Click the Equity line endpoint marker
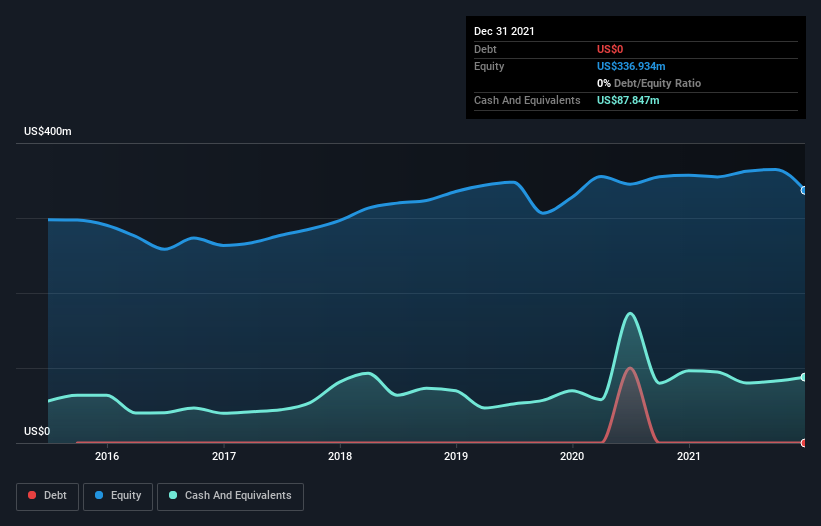821x526 pixels. coord(804,191)
